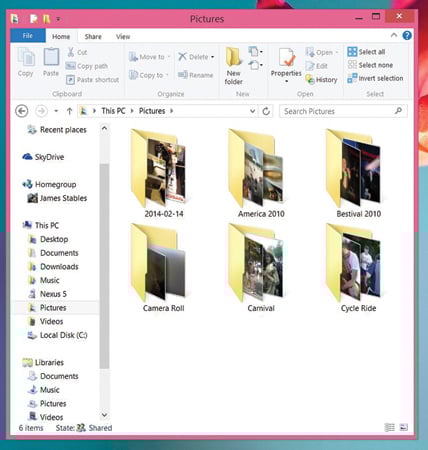
Task: Switch to details view icon in status bar
Action: (x=389, y=427)
